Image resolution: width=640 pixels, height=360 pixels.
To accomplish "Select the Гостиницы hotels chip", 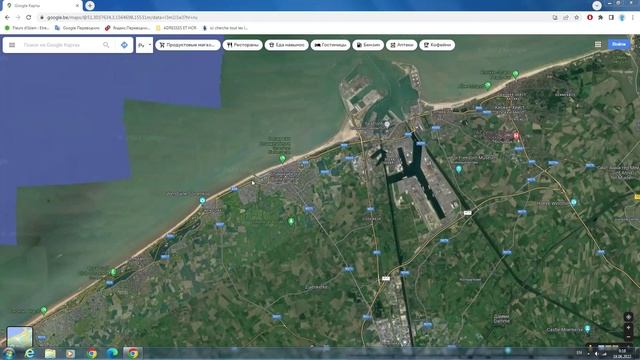I will coord(330,45).
